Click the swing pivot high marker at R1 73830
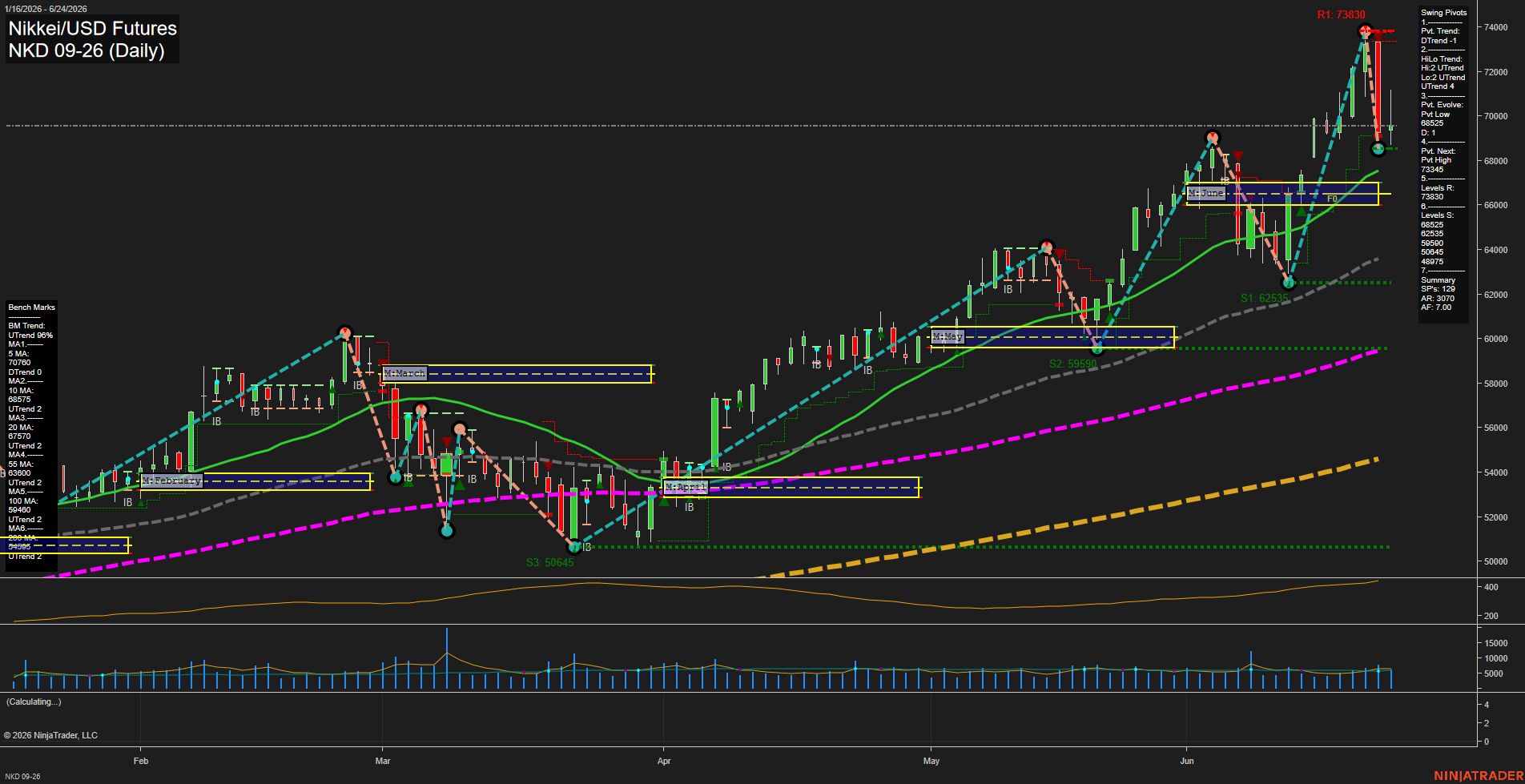The image size is (1525, 784). [x=1366, y=31]
